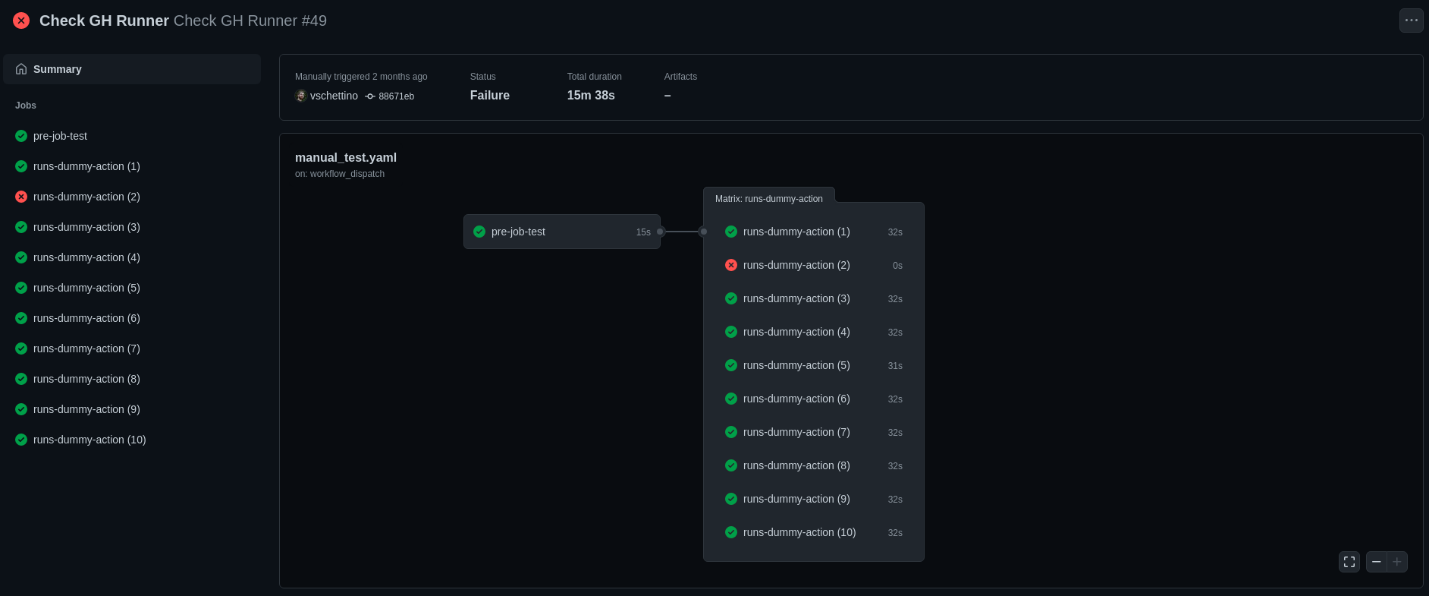Open the three-dots workflow options menu
Image resolution: width=1429 pixels, height=596 pixels.
[1411, 20]
